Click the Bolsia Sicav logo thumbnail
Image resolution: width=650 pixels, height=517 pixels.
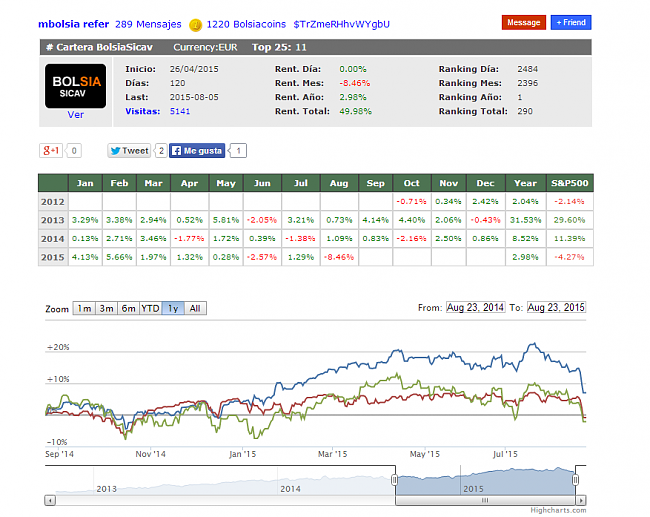point(75,86)
